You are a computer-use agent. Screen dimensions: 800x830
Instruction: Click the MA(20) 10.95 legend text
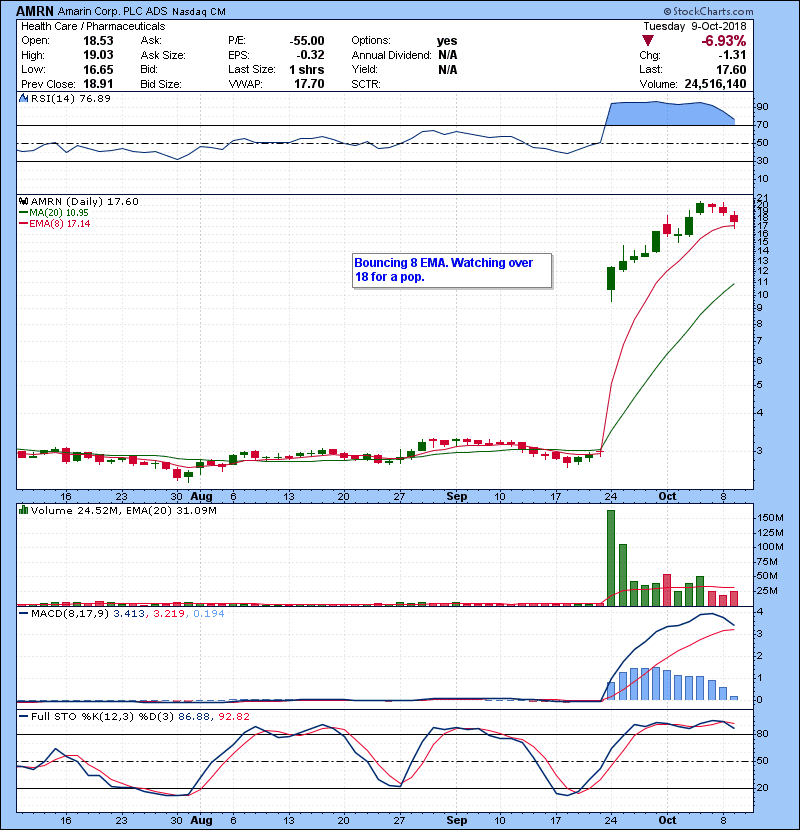click(59, 212)
